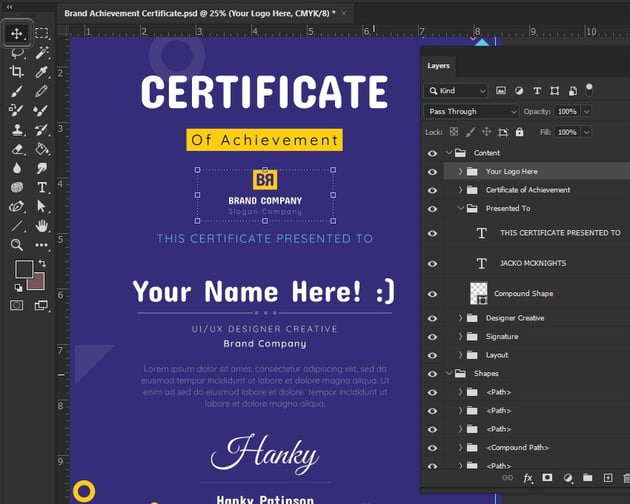
Task: Select the Eyedropper tool
Action: point(41,72)
